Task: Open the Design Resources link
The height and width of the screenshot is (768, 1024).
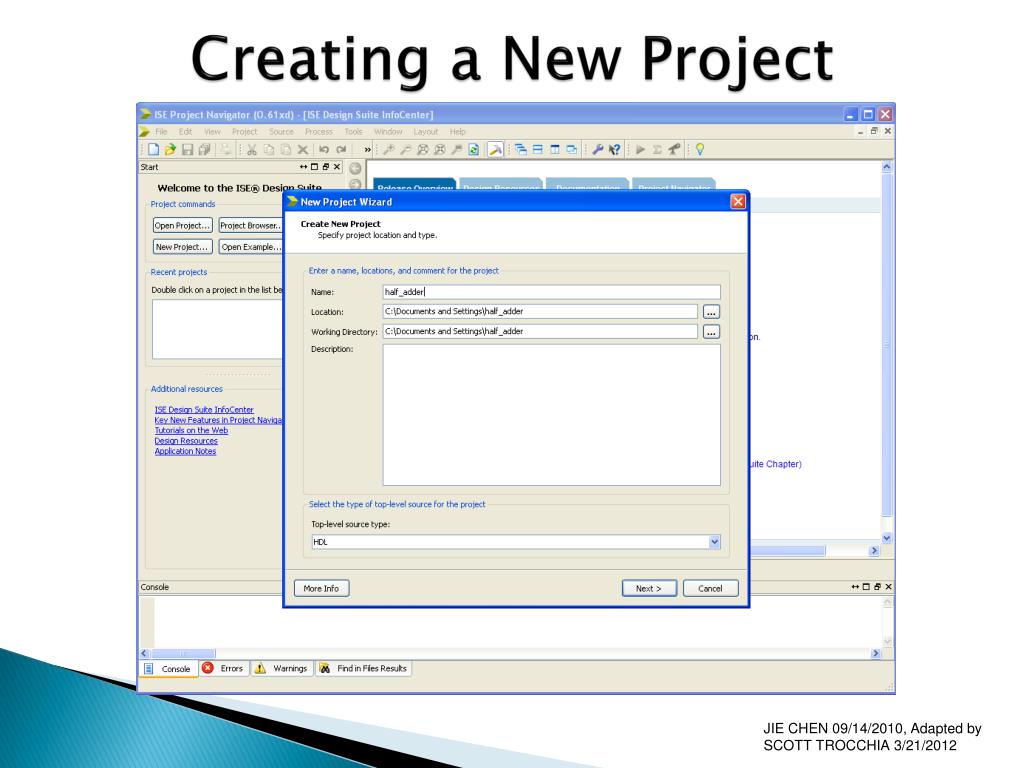Action: tap(186, 441)
